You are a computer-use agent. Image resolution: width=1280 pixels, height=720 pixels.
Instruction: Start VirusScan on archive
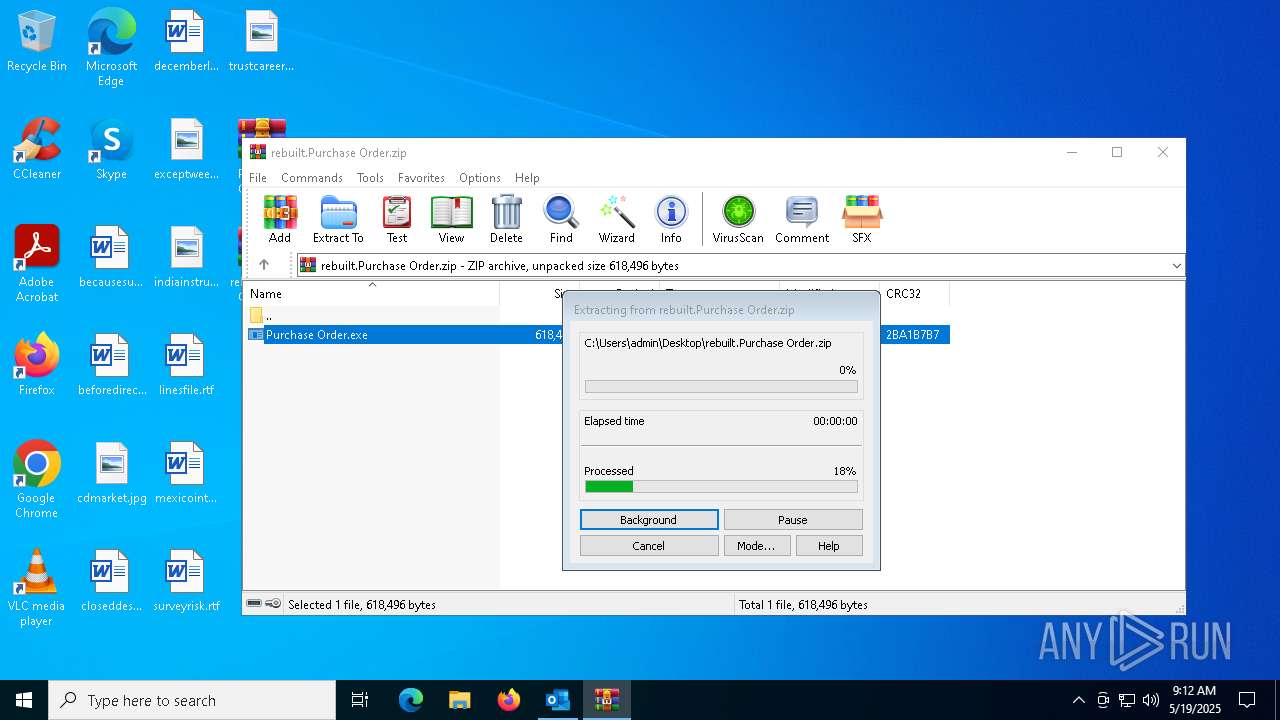coord(738,219)
